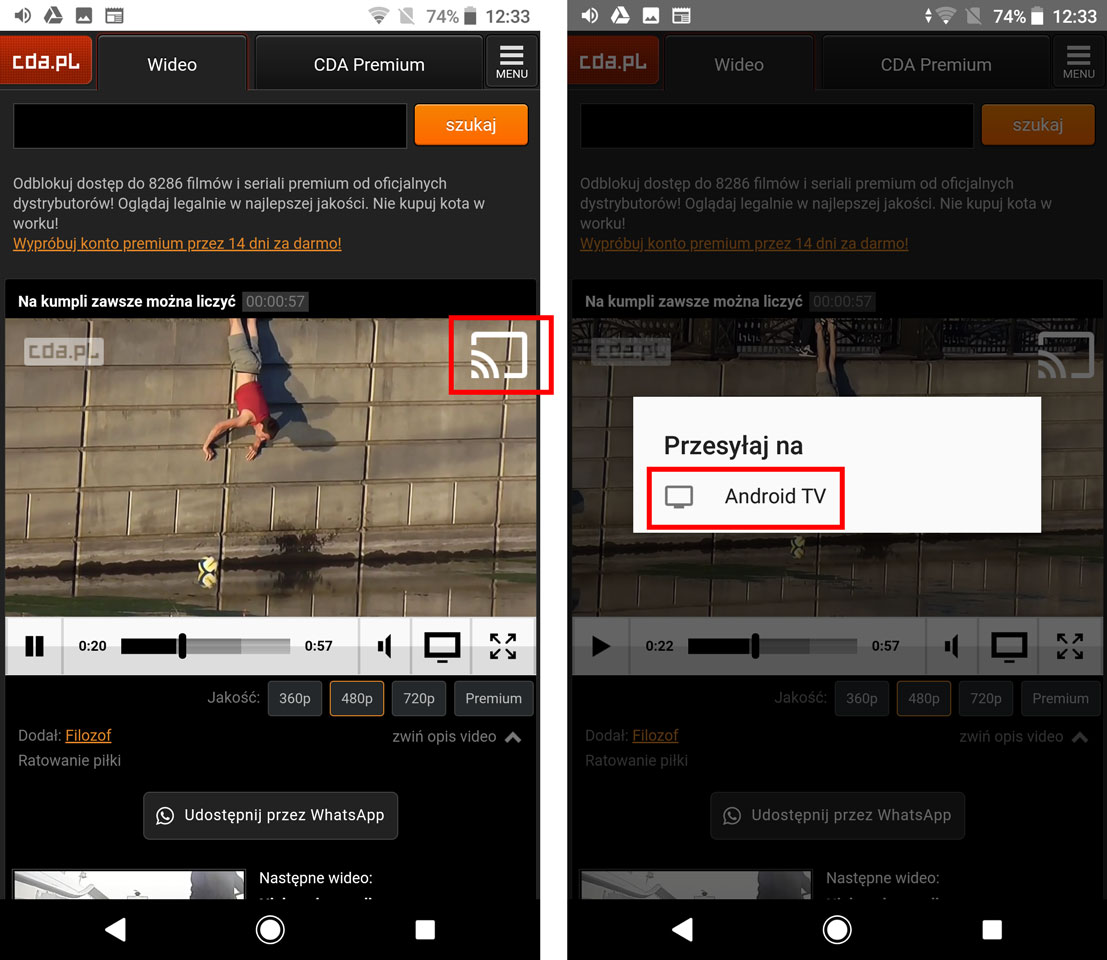
Task: Click szukaj button on right phone
Action: (1038, 125)
